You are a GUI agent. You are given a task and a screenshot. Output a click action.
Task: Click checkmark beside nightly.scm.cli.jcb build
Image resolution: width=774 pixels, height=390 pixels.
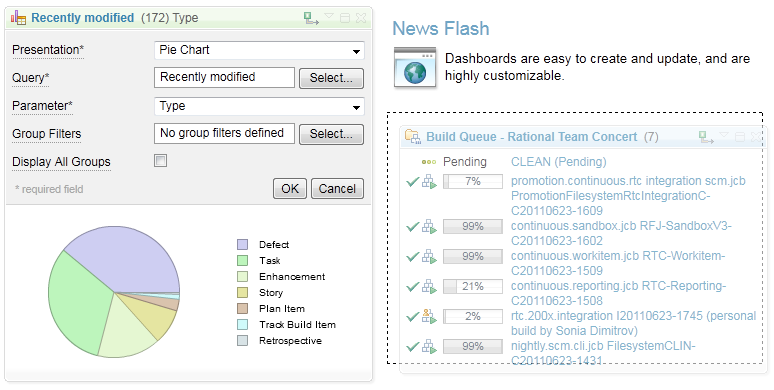[x=413, y=347]
